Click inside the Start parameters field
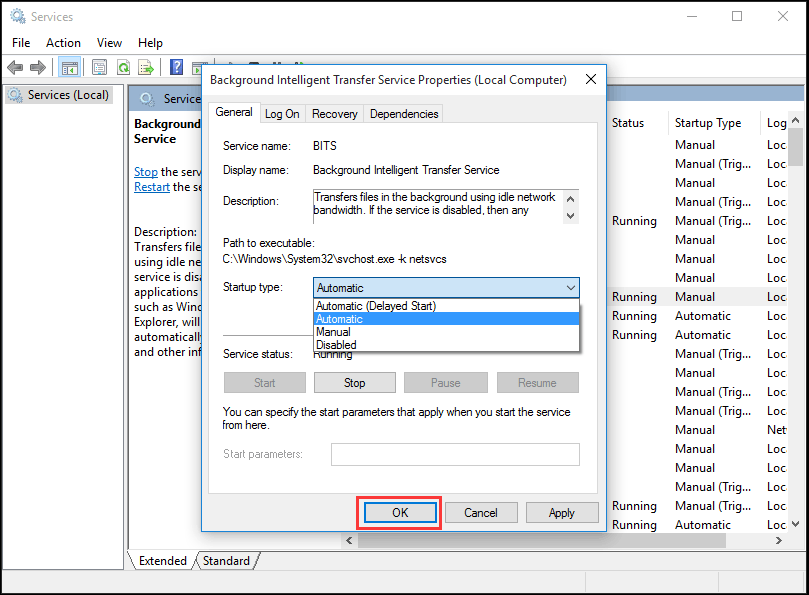 pos(455,454)
